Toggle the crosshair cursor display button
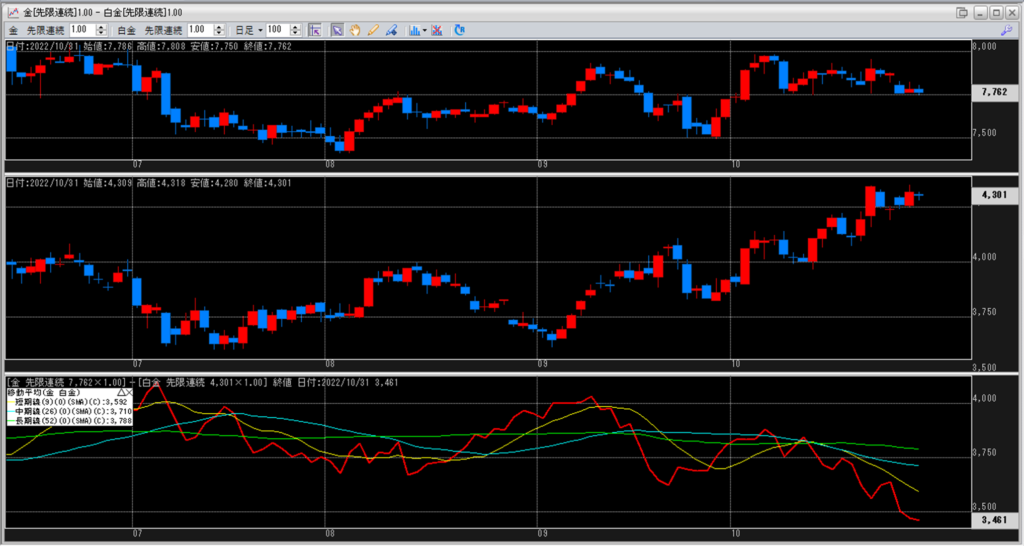 click(x=315, y=30)
